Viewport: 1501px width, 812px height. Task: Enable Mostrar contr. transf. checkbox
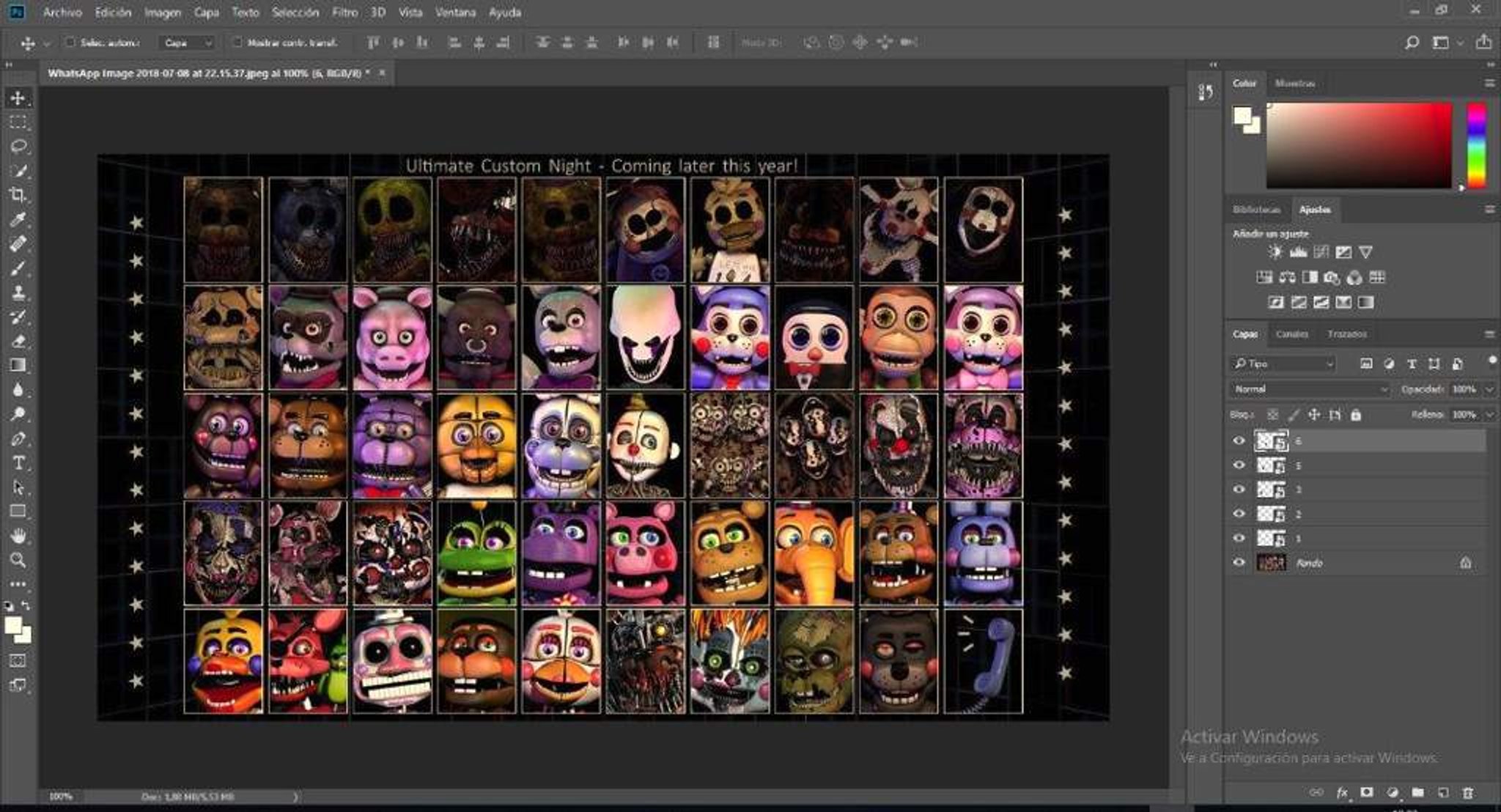click(x=237, y=43)
